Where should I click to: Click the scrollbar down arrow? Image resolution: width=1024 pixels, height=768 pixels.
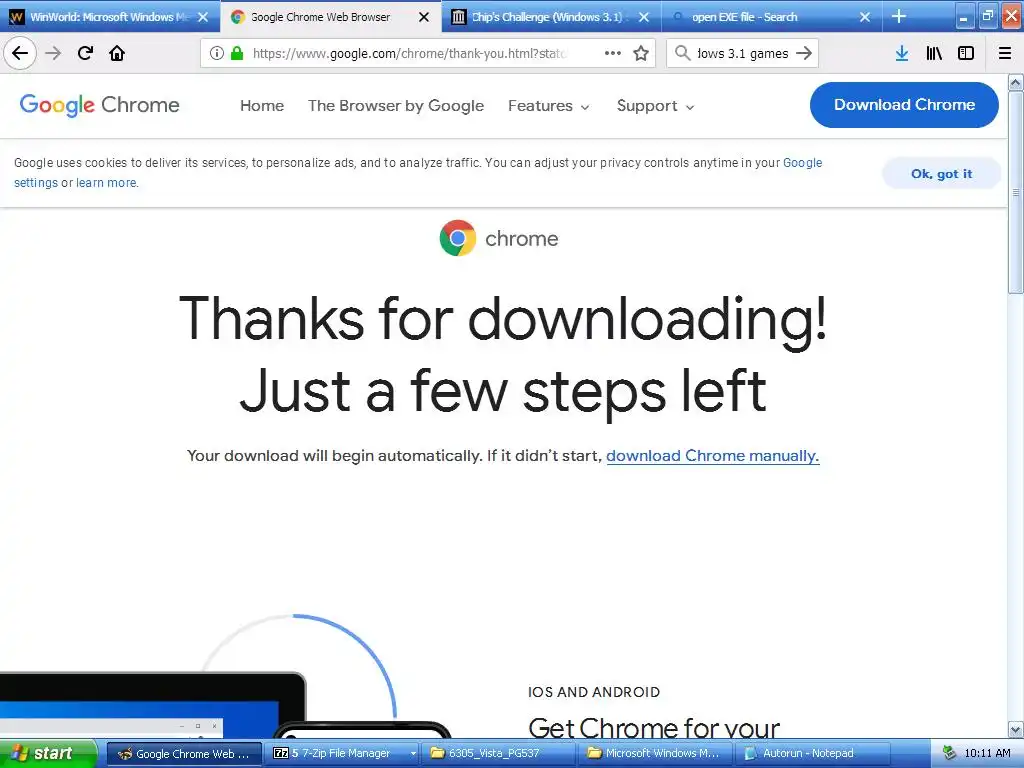coord(1016,729)
